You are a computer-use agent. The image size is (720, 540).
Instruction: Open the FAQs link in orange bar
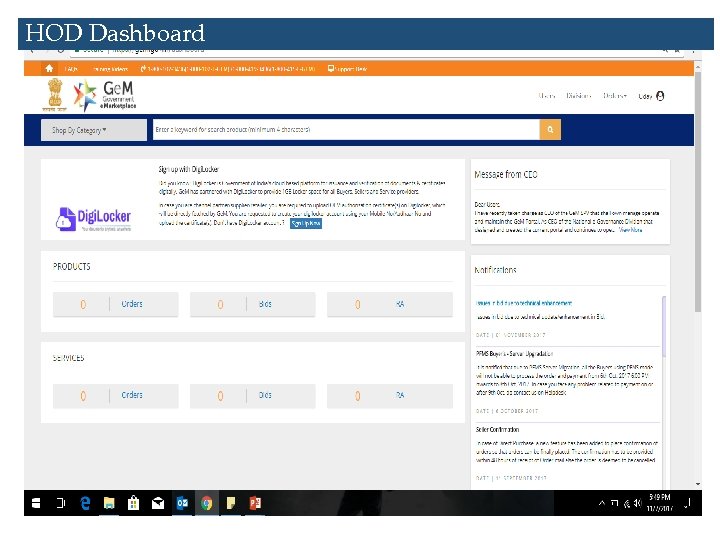coord(71,69)
